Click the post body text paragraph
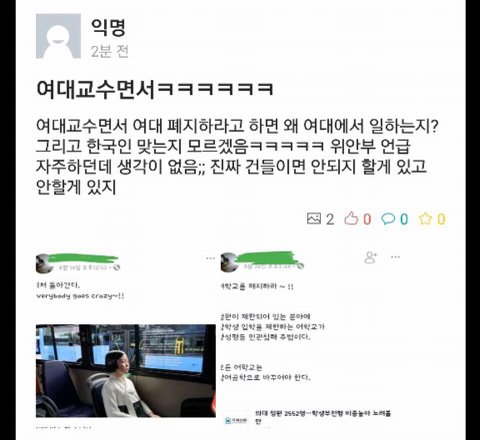 (x=237, y=157)
